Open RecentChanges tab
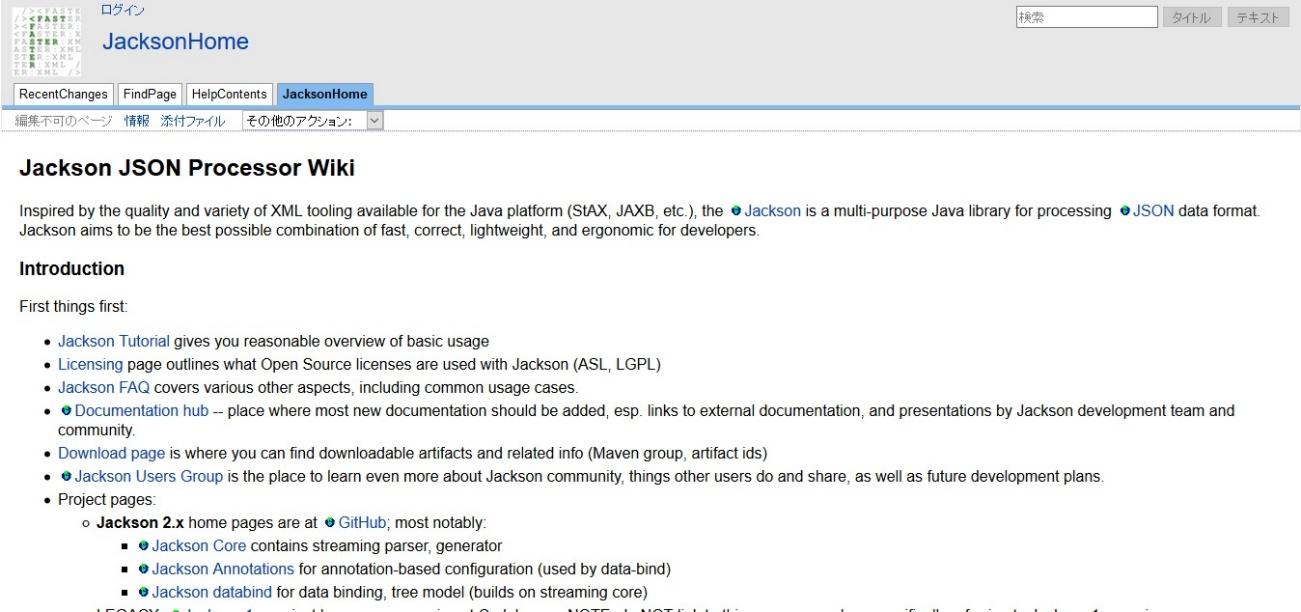 click(62, 94)
